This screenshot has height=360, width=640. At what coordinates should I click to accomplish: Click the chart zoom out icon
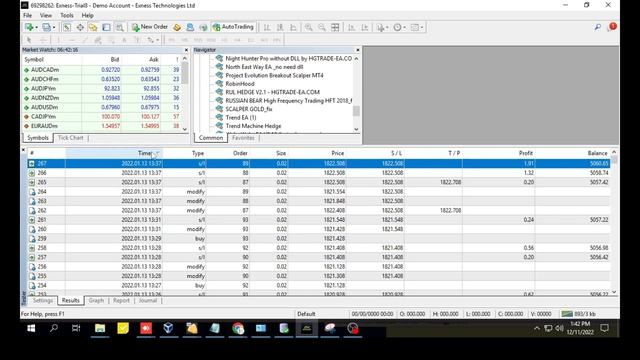tap(322, 27)
